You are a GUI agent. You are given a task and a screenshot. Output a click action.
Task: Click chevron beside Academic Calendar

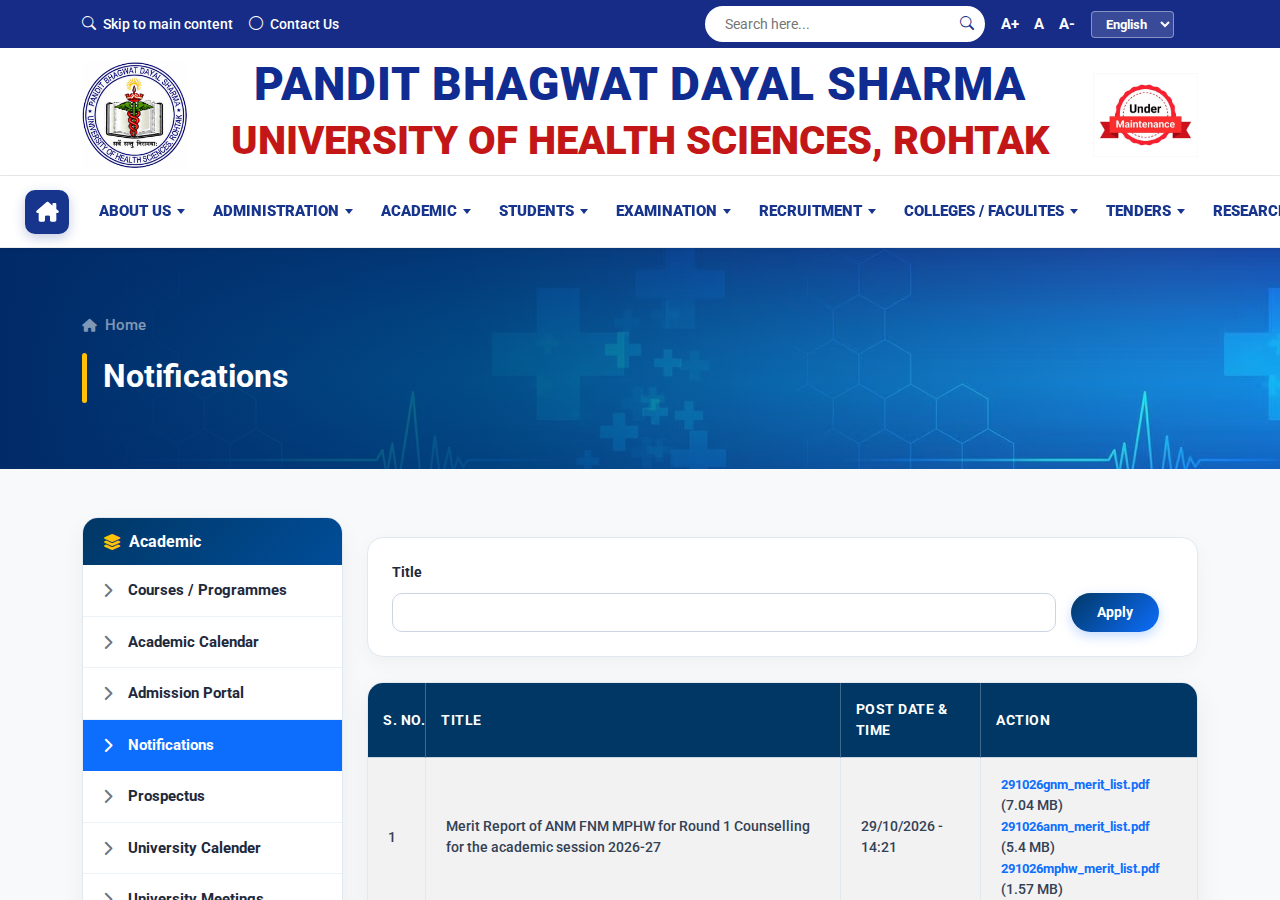coord(108,642)
